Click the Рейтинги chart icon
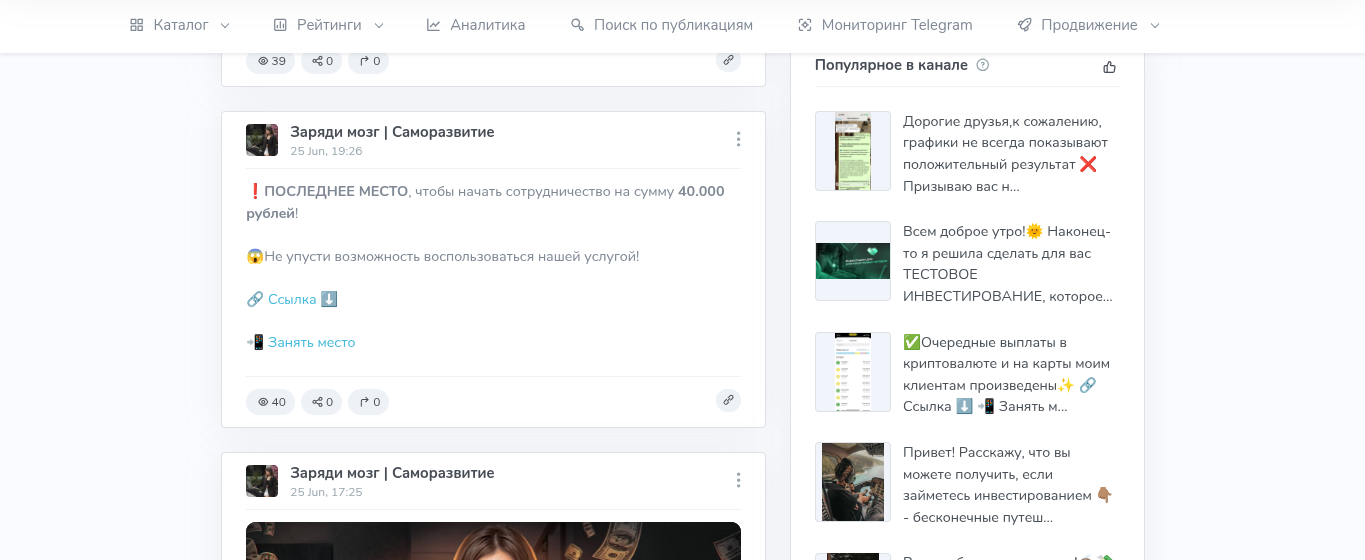Screen dimensions: 1365x560 [x=280, y=25]
